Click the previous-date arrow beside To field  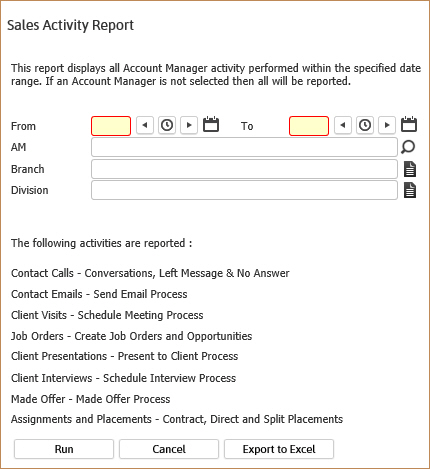point(343,125)
